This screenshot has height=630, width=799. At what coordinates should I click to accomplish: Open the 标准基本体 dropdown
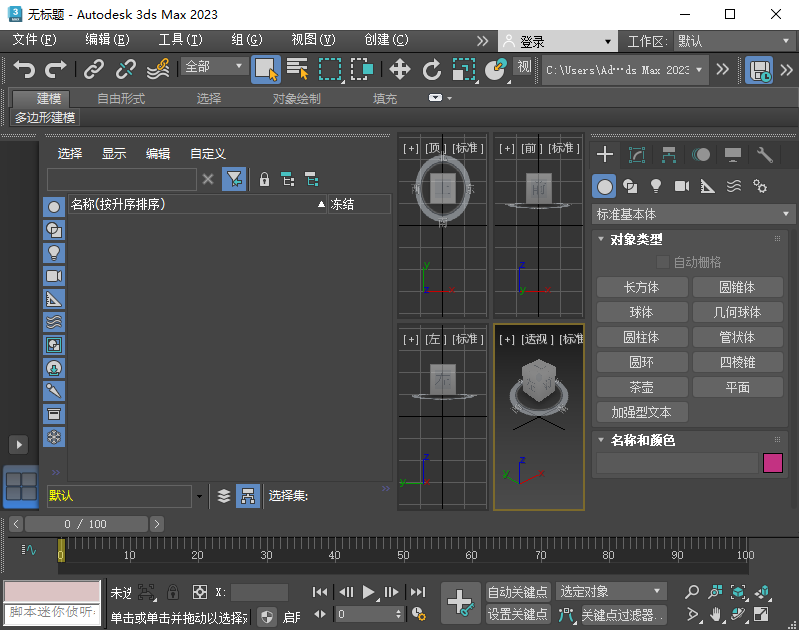click(x=693, y=214)
